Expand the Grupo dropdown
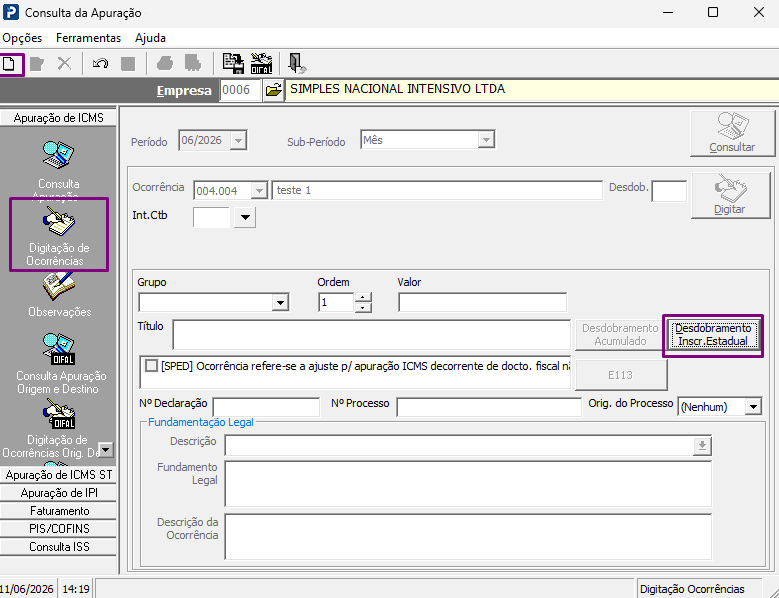The height and width of the screenshot is (598, 779). click(x=280, y=302)
